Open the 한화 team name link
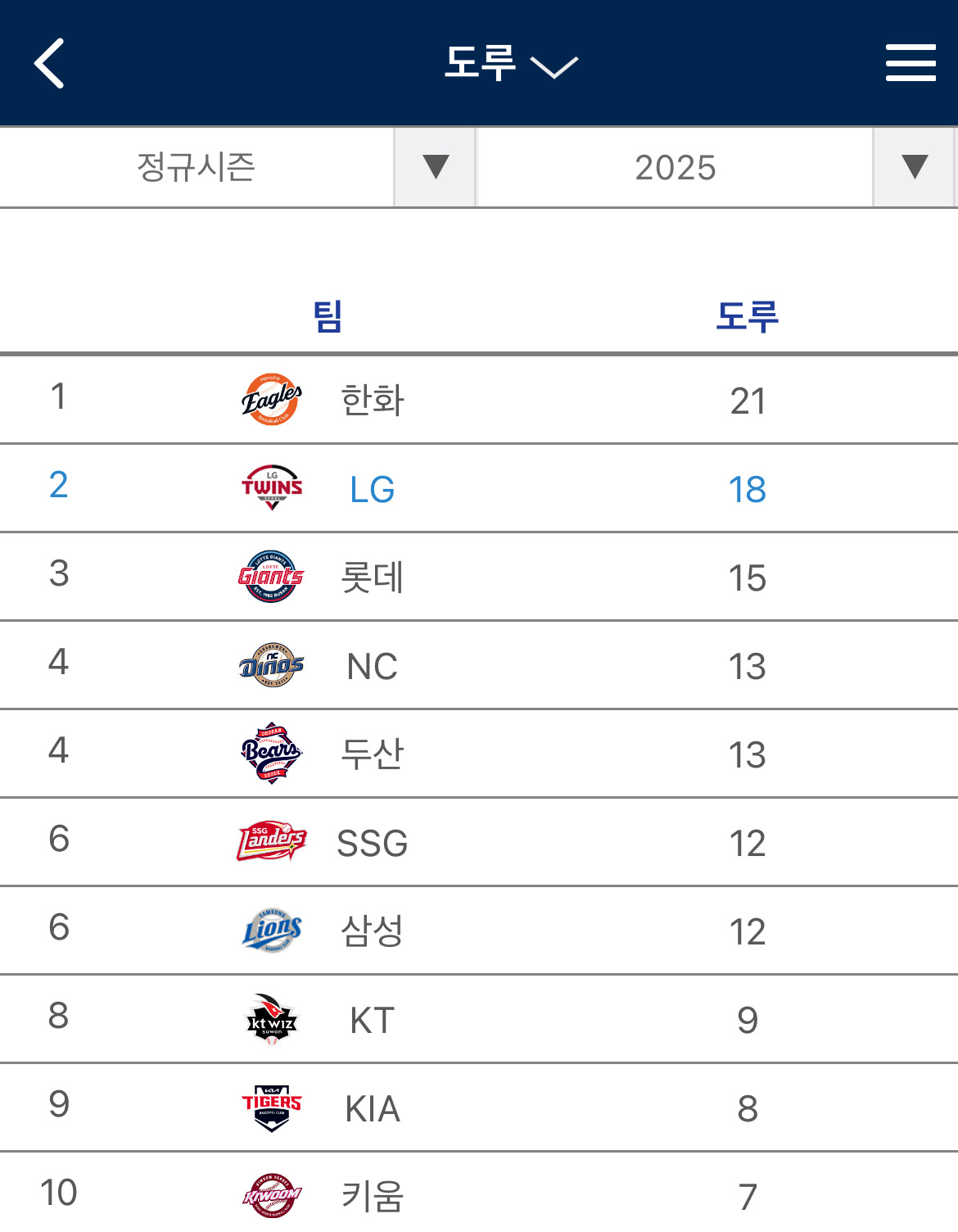958x1232 pixels. 373,401
